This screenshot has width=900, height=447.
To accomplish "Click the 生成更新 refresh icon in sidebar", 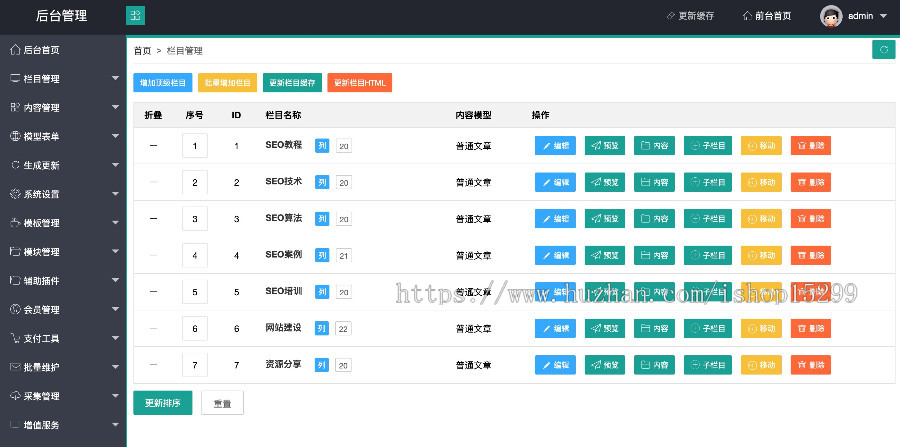I will pyautogui.click(x=15, y=165).
